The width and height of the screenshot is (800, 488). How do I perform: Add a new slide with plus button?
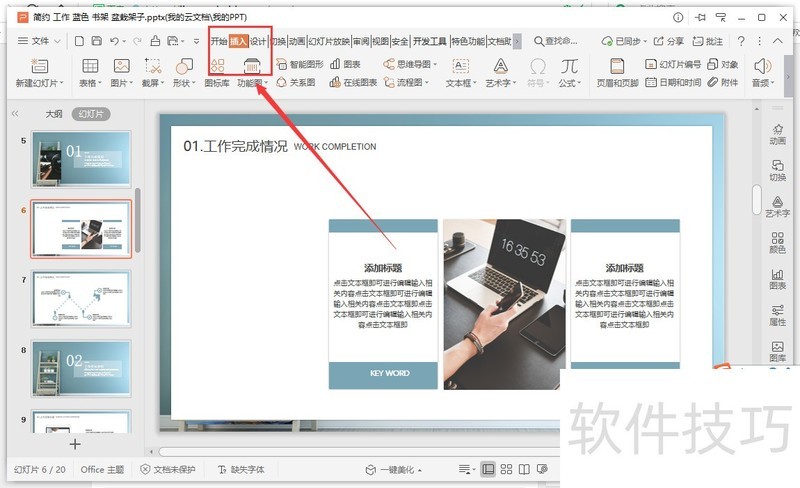(75, 444)
